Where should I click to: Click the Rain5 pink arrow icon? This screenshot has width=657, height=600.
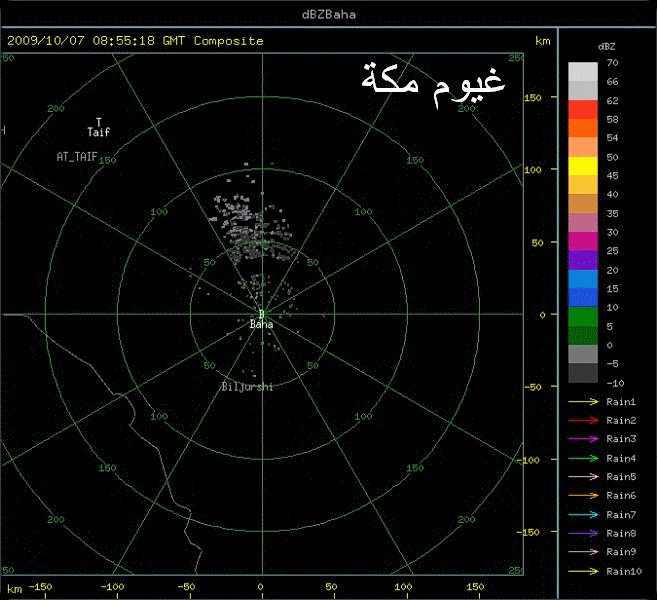583,477
